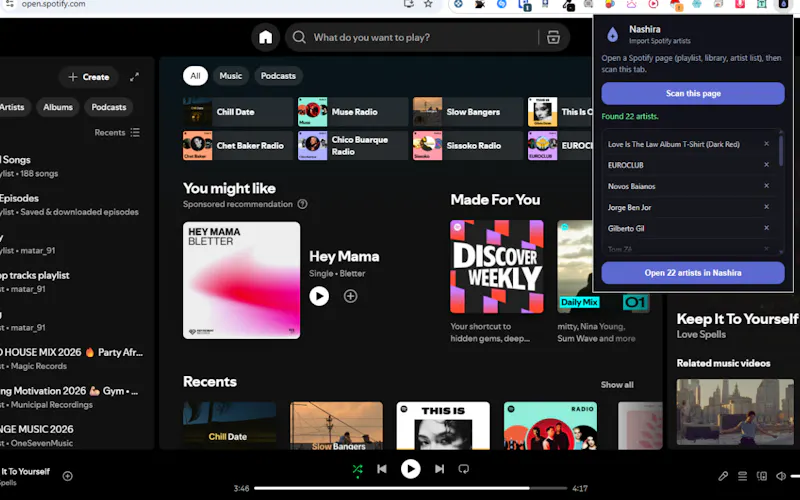Open the Sissoko Radio tile
Viewport: 800px width, 500px height.
(468, 145)
